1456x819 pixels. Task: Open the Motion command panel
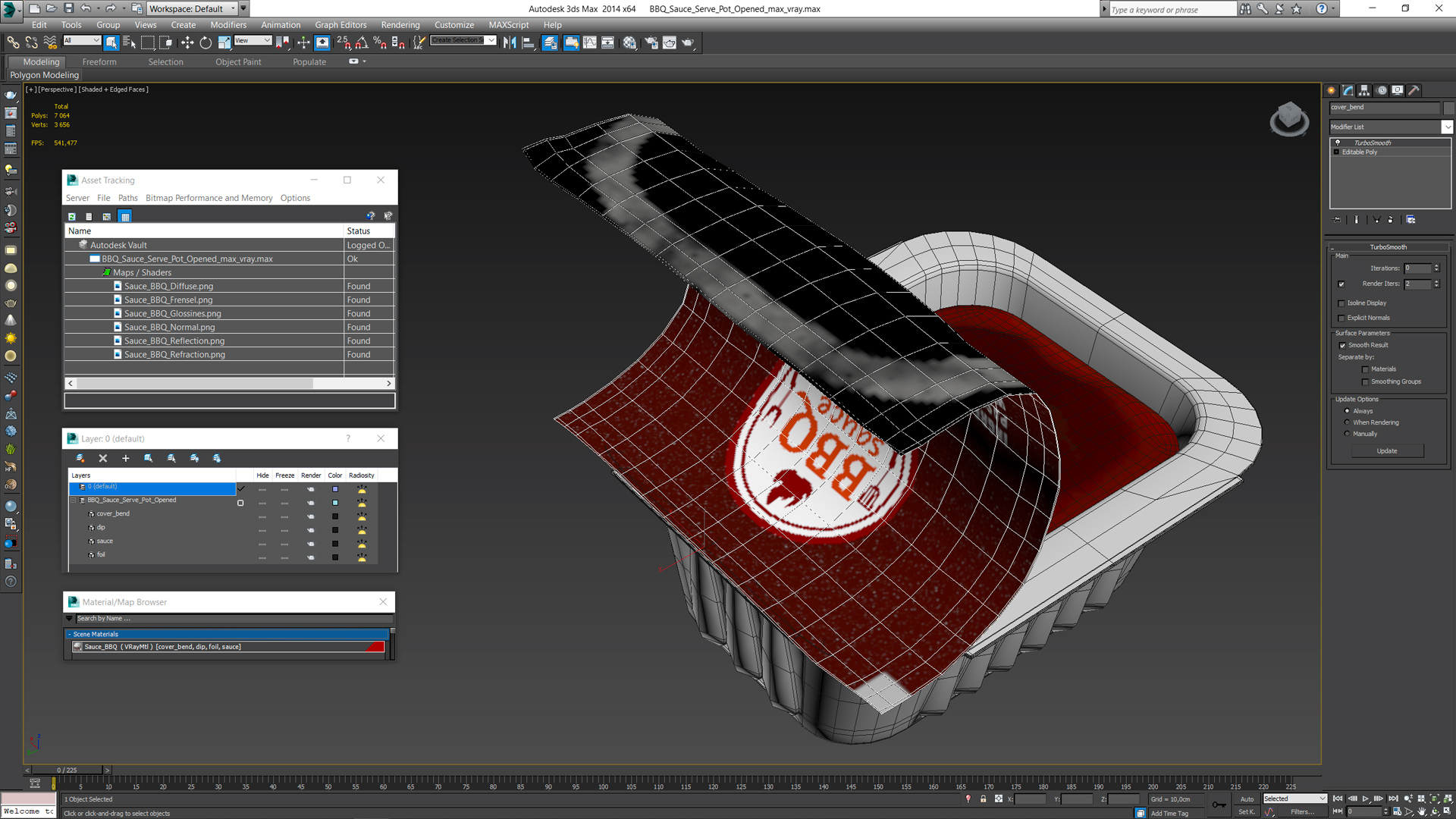1382,90
